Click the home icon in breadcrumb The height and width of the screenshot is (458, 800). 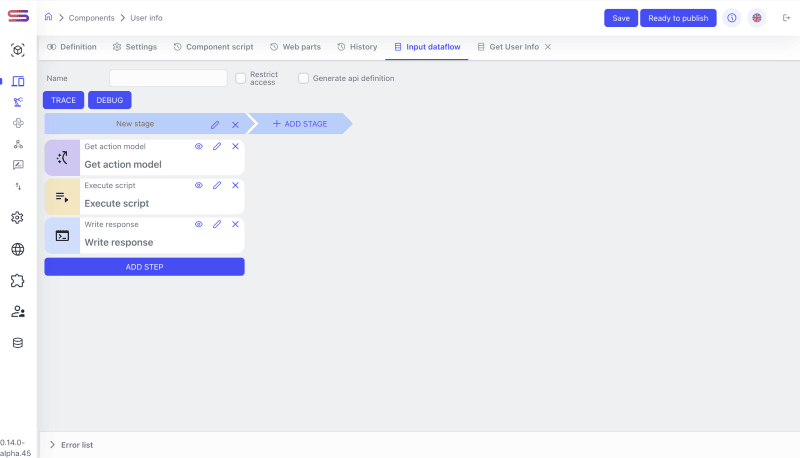[x=48, y=17]
